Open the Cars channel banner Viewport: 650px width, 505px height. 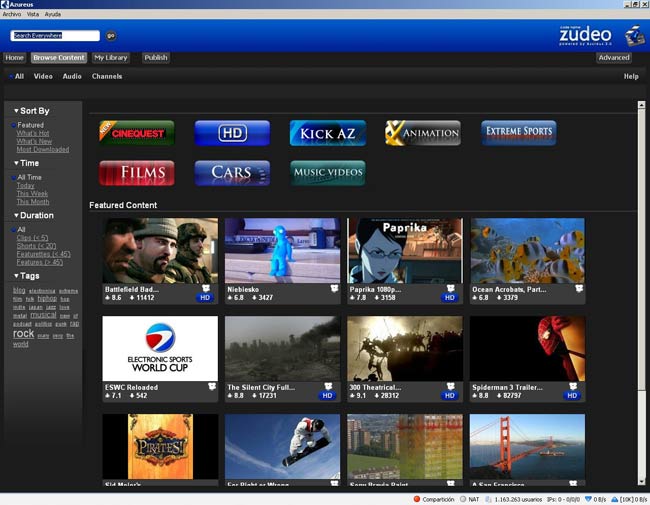(232, 173)
